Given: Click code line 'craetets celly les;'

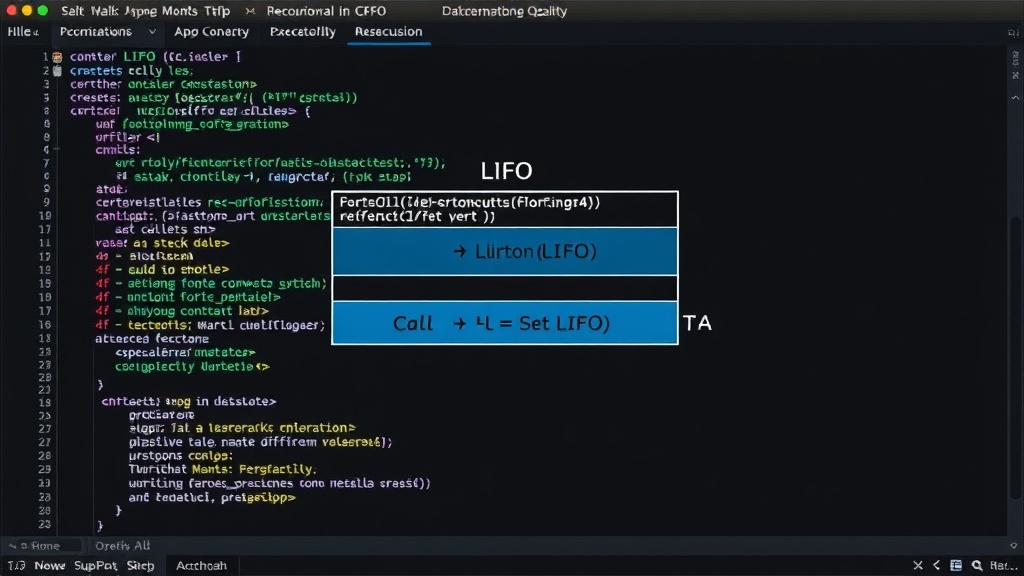Looking at the screenshot, I should coord(131,71).
